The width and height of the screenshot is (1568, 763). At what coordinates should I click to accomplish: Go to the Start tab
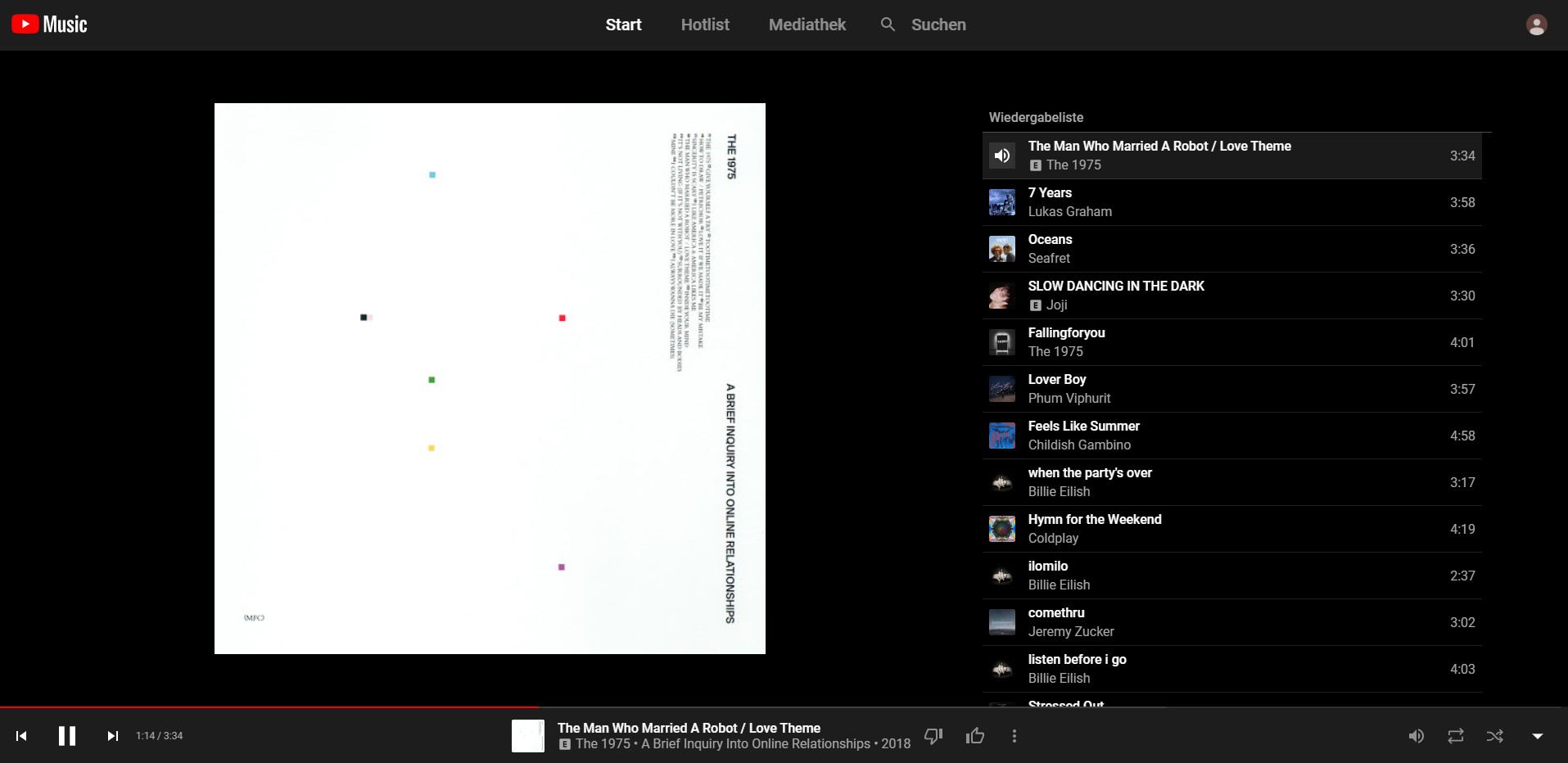(623, 25)
